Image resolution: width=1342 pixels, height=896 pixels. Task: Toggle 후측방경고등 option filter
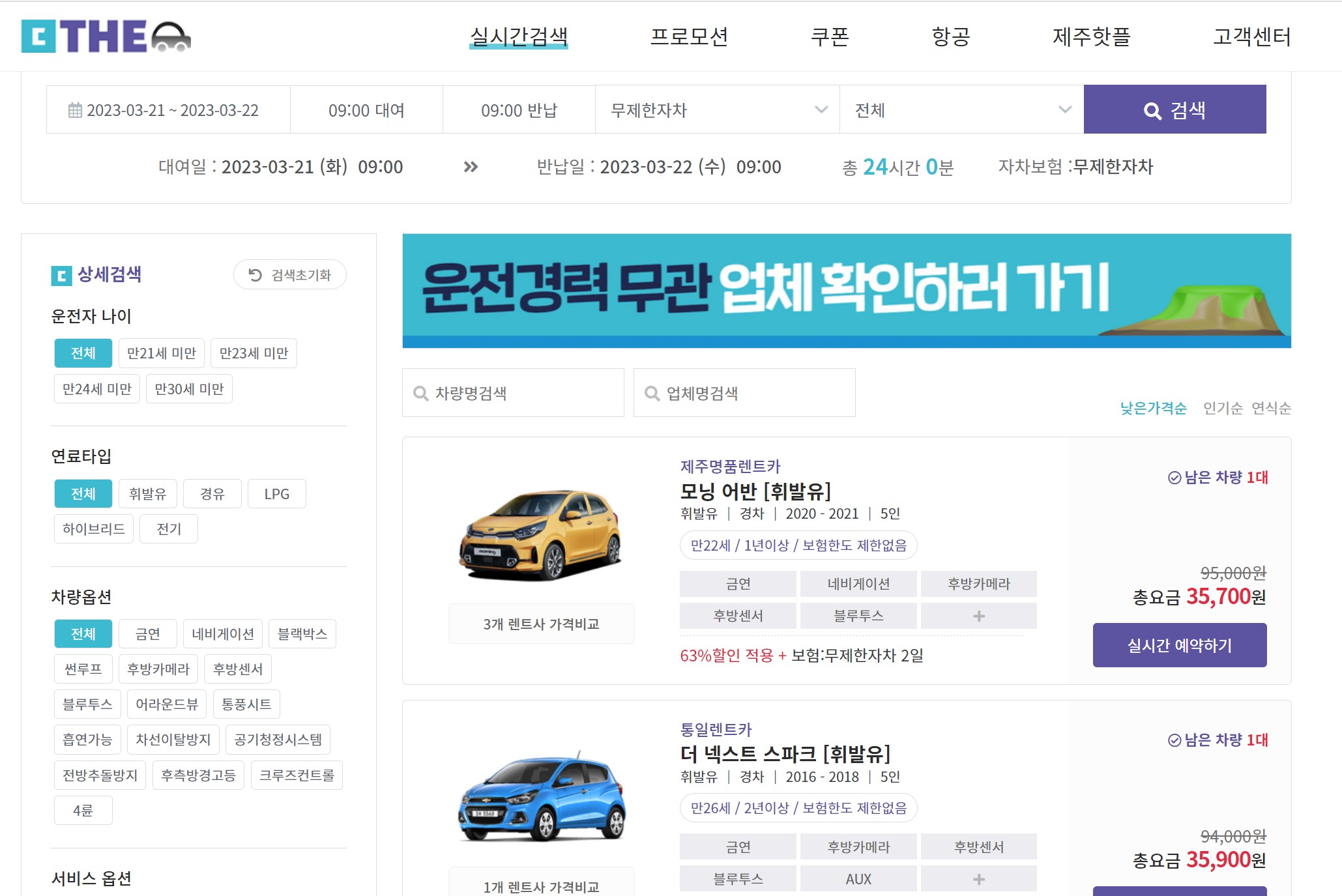(199, 775)
